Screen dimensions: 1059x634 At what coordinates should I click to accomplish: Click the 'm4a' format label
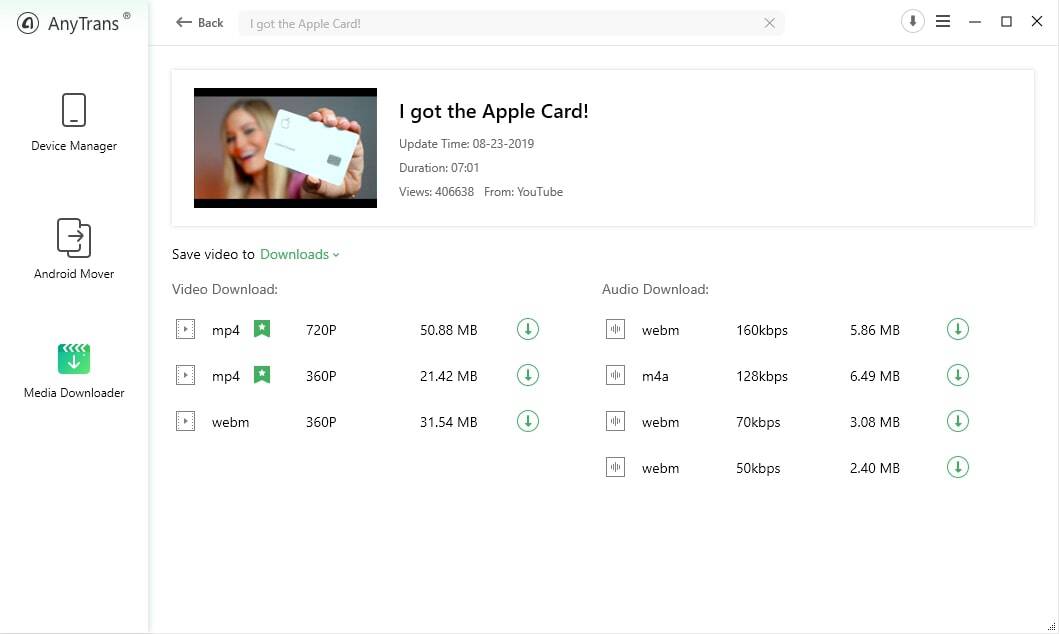(655, 376)
